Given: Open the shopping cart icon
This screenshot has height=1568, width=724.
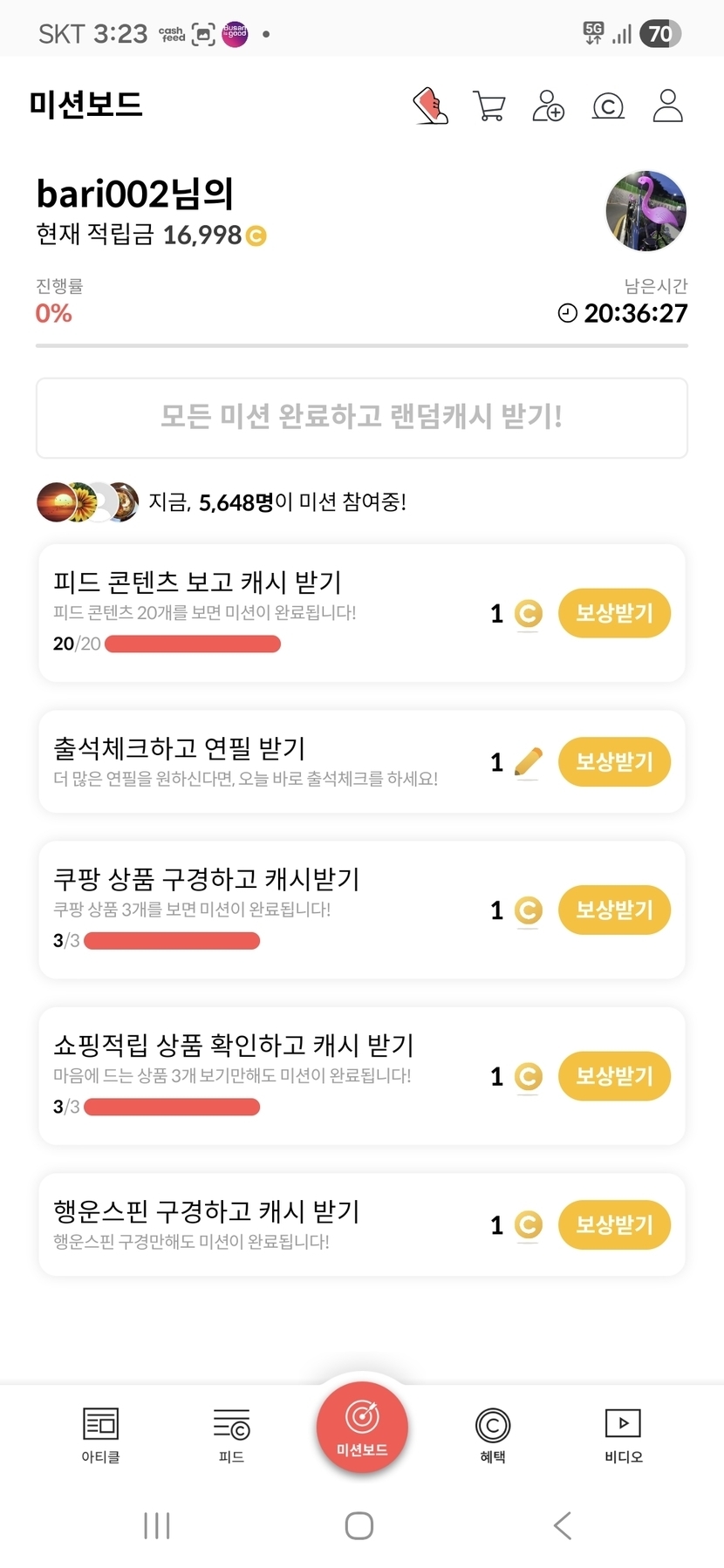Looking at the screenshot, I should click(x=489, y=106).
